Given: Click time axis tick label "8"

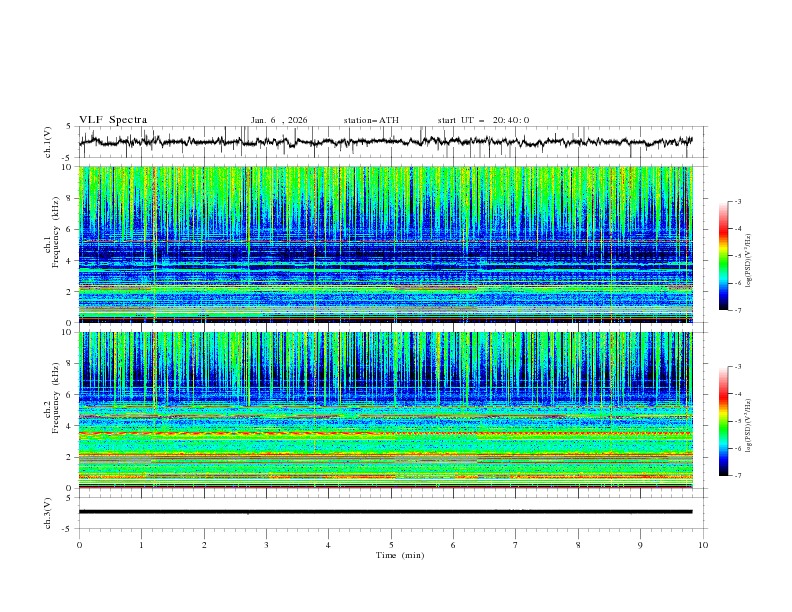Looking at the screenshot, I should 578,545.
